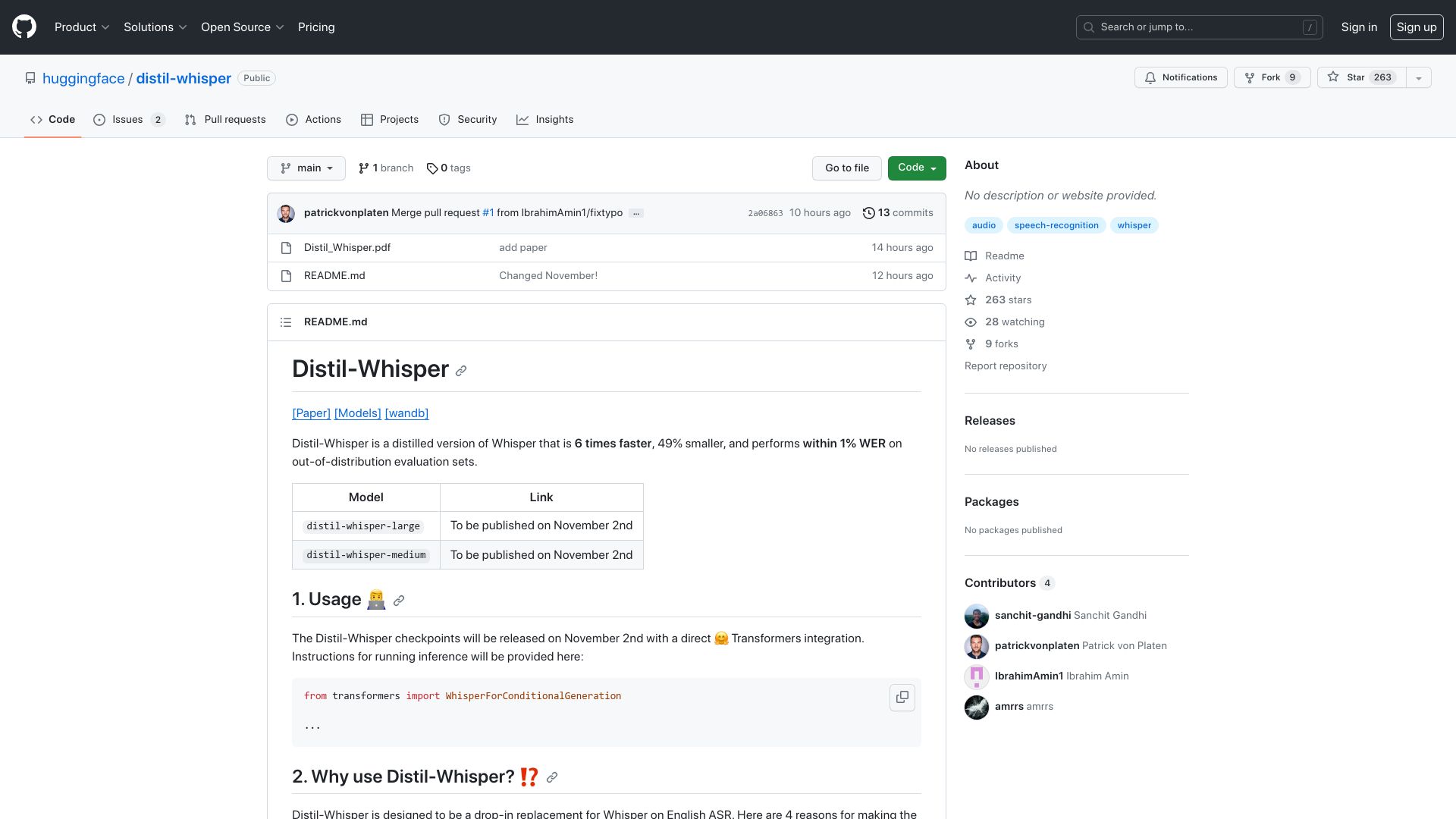Open IbrahimAmin1 contributor avatar
This screenshot has height=819, width=1456.
(977, 676)
